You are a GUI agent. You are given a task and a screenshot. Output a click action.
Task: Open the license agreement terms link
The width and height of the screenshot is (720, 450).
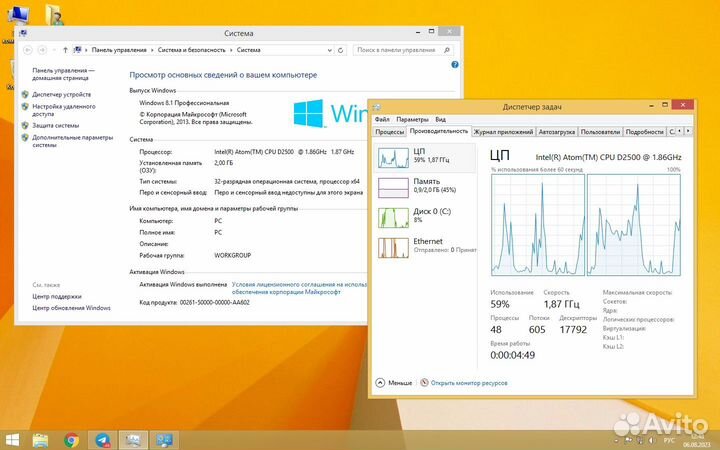pos(299,288)
